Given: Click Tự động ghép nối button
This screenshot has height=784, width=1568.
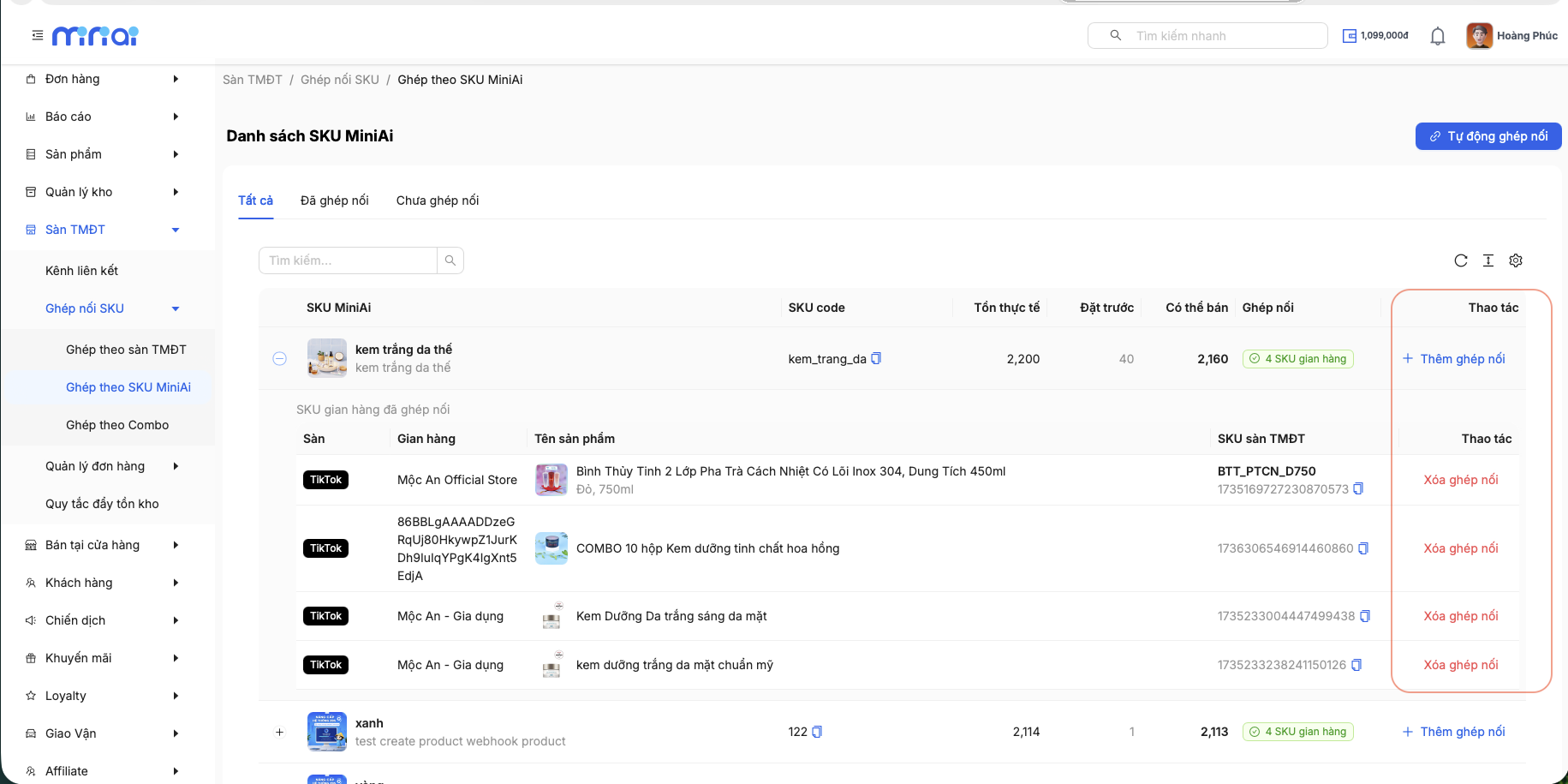Looking at the screenshot, I should tap(1488, 136).
